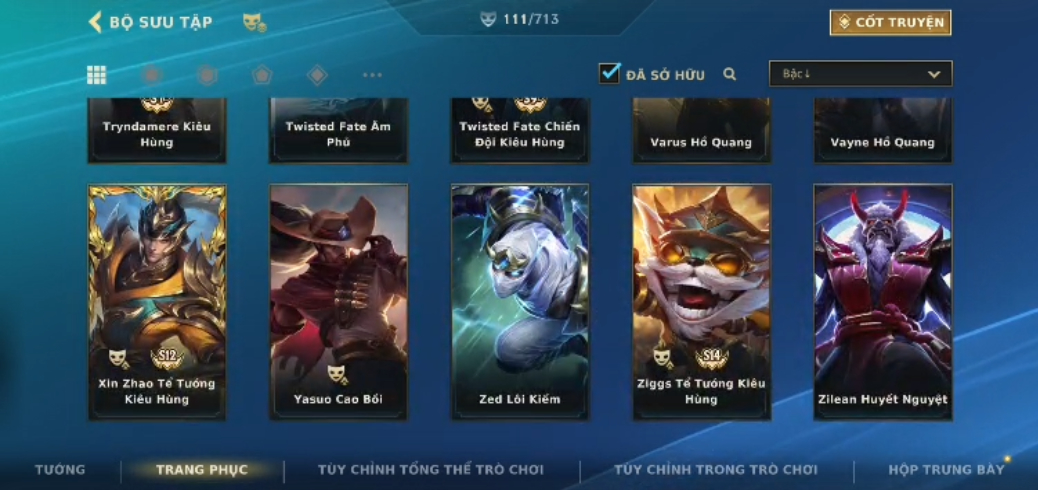The height and width of the screenshot is (490, 1038).
Task: Switch to the Tướng tab
Action: 60,469
